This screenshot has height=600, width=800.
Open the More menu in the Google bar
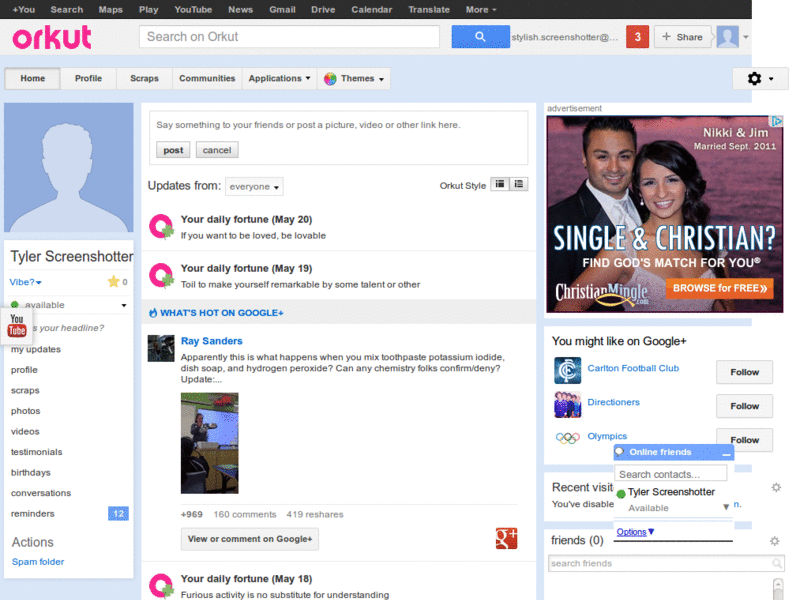click(481, 10)
